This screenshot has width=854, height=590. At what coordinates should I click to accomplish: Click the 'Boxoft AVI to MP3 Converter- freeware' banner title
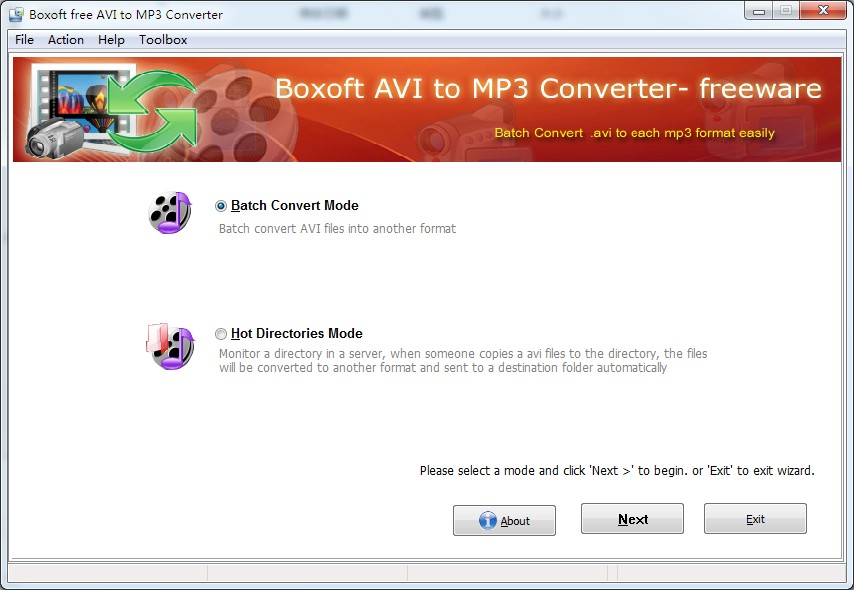coord(548,88)
